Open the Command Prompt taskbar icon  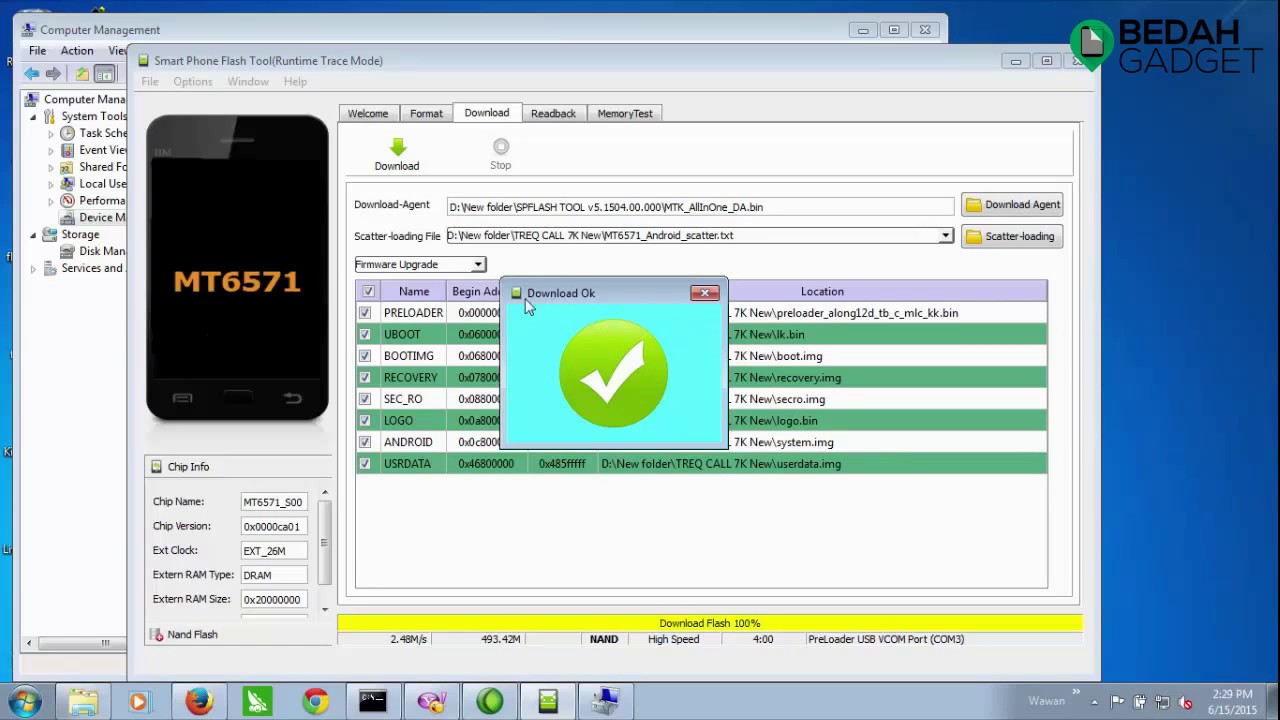pyautogui.click(x=373, y=701)
